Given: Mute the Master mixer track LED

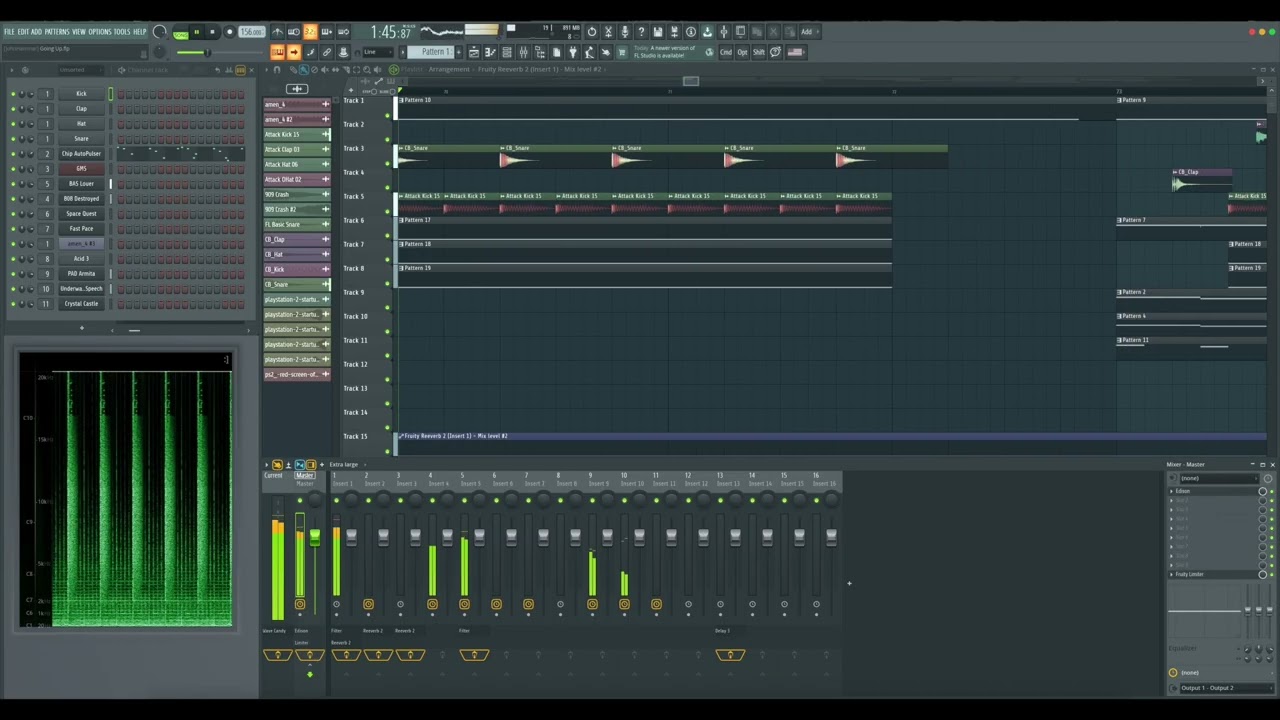Looking at the screenshot, I should coord(300,500).
